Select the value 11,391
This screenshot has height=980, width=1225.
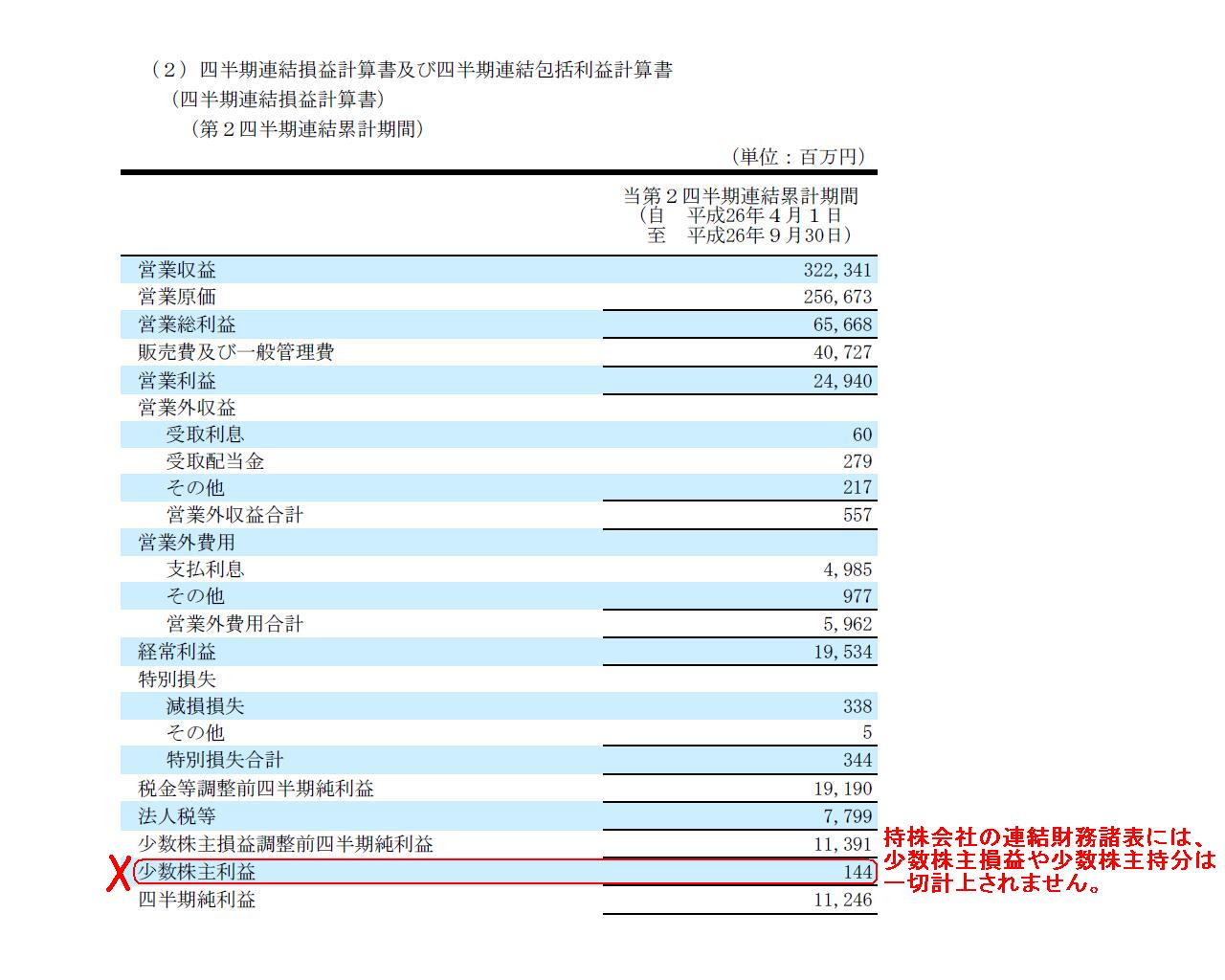pyautogui.click(x=842, y=844)
